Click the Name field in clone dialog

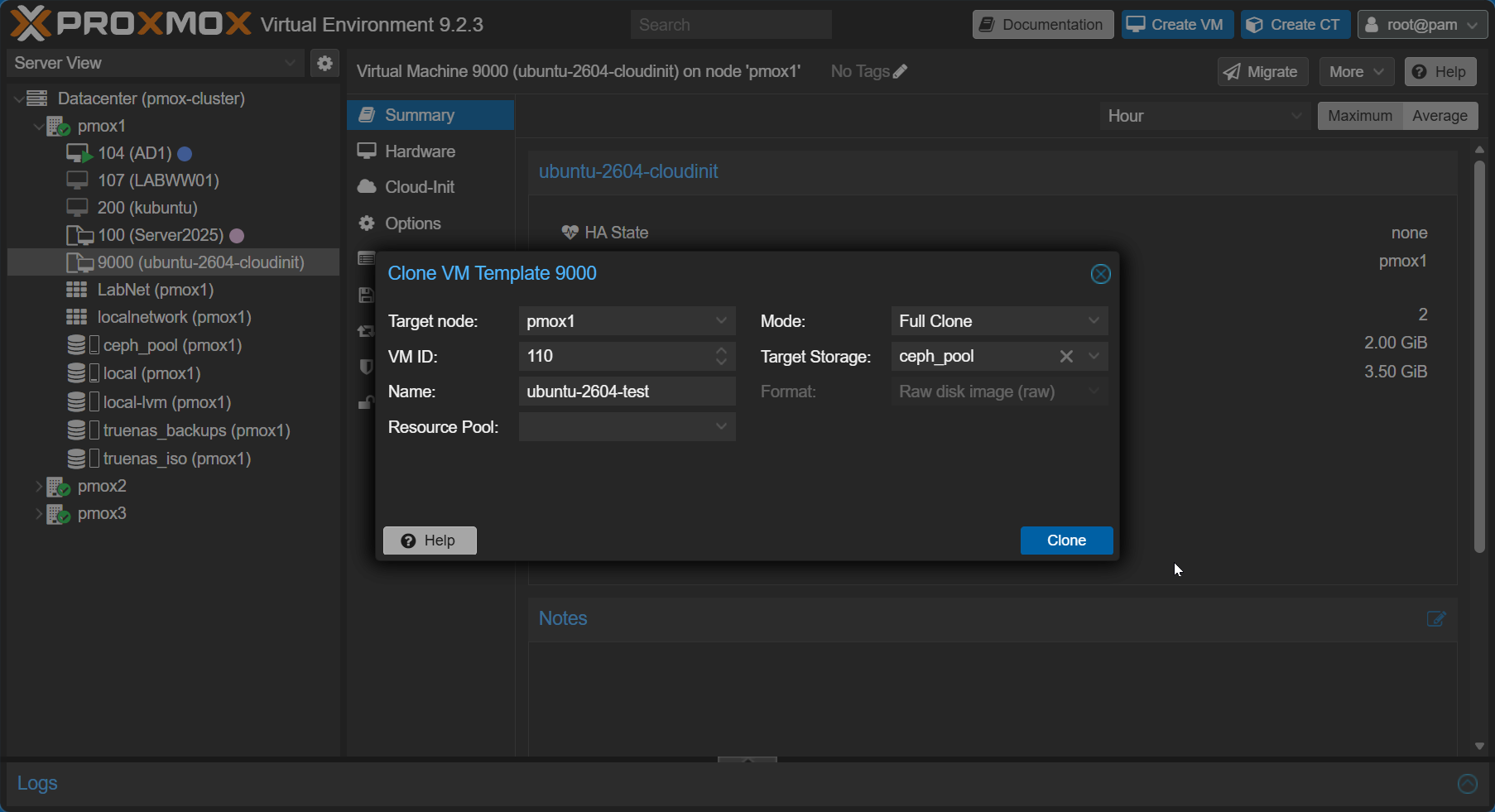[x=627, y=392]
